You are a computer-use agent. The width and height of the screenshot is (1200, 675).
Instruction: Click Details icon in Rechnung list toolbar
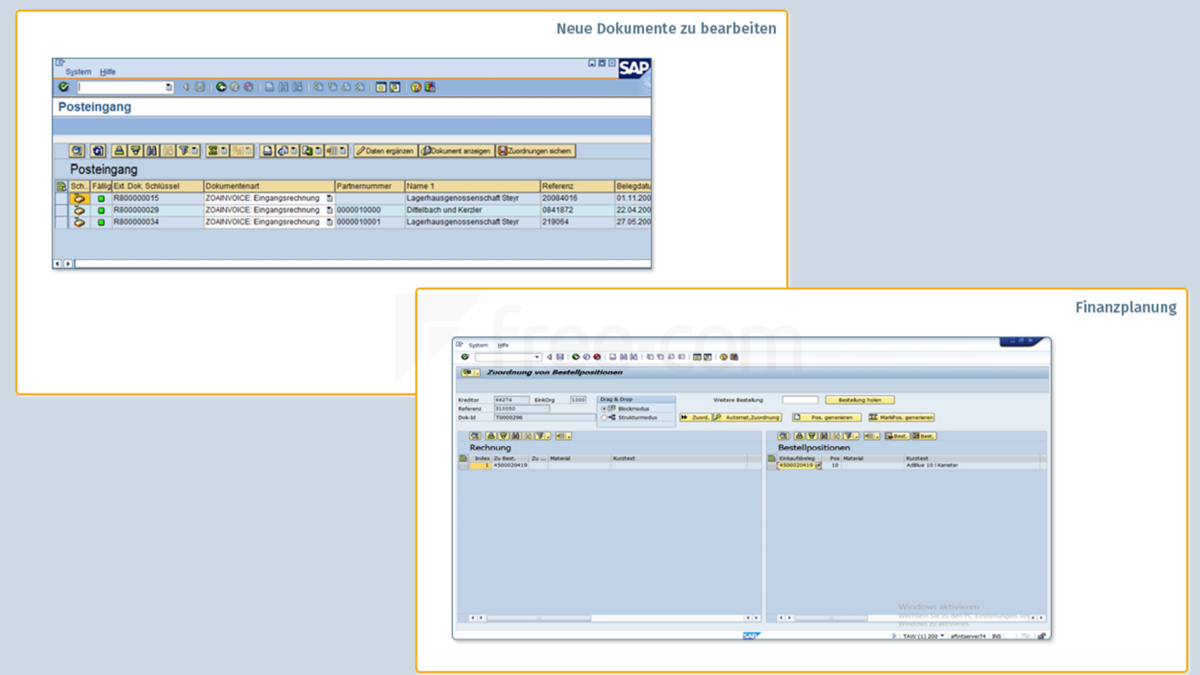[x=475, y=436]
